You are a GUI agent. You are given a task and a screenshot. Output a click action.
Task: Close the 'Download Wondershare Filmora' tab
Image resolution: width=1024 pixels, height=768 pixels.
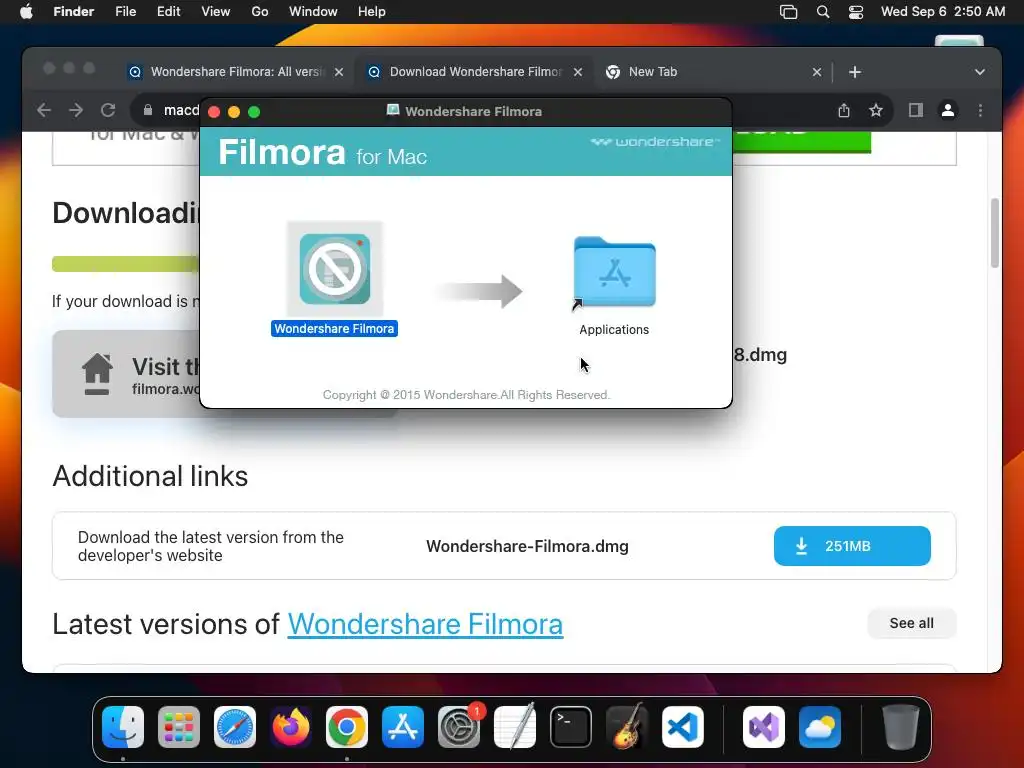(578, 72)
